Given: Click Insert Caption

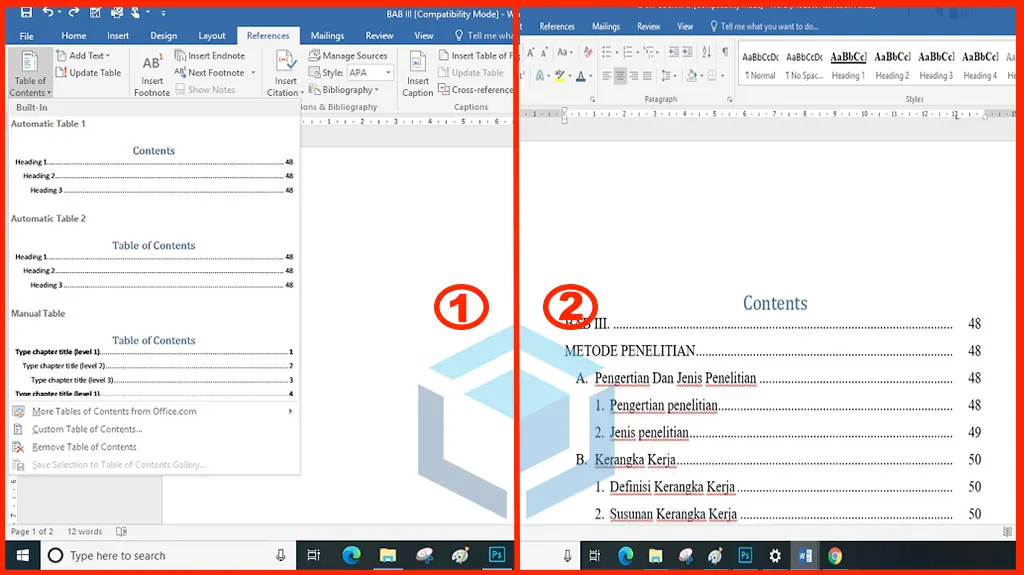Looking at the screenshot, I should tap(417, 74).
